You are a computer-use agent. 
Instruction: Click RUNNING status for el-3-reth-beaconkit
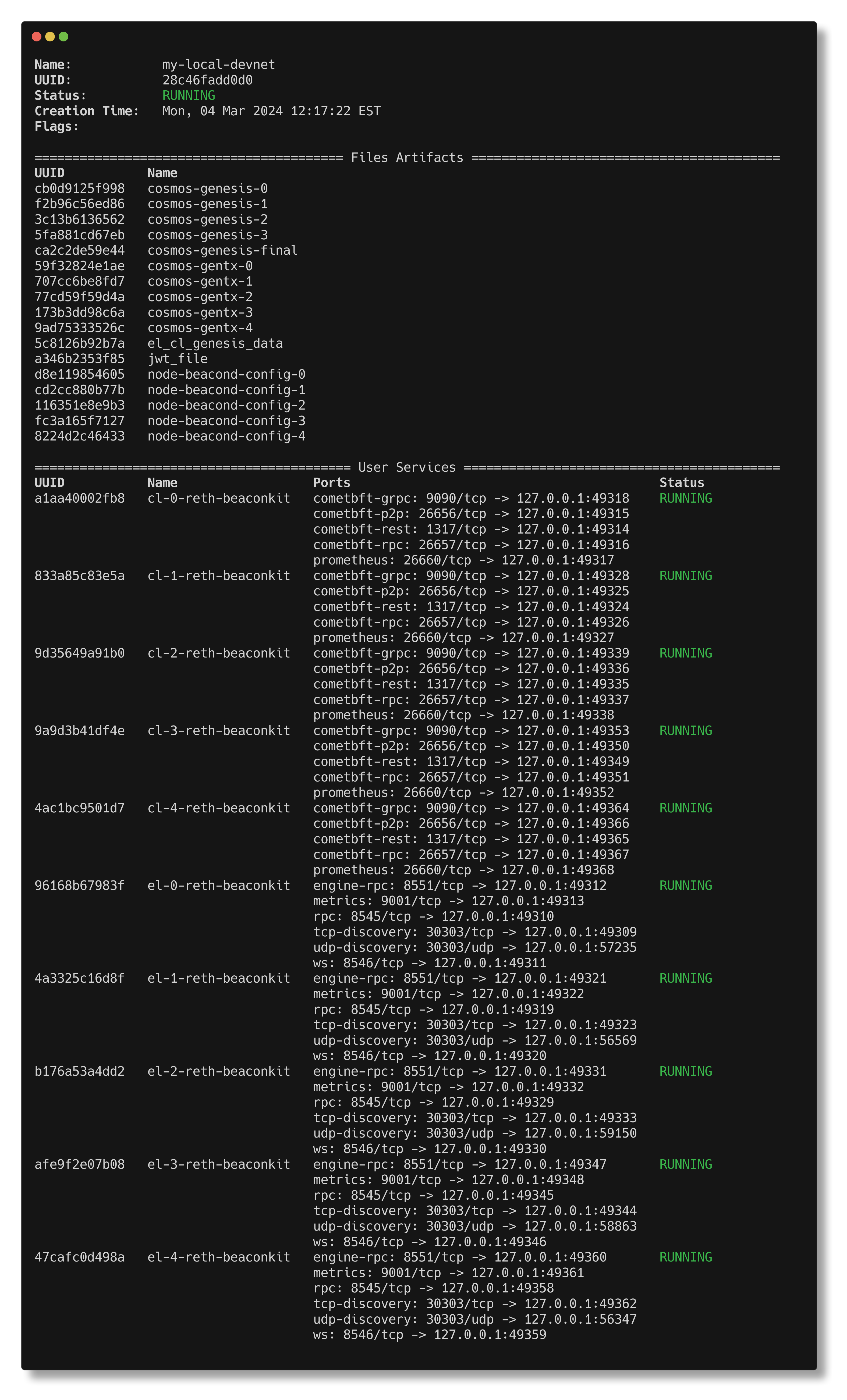click(686, 1164)
